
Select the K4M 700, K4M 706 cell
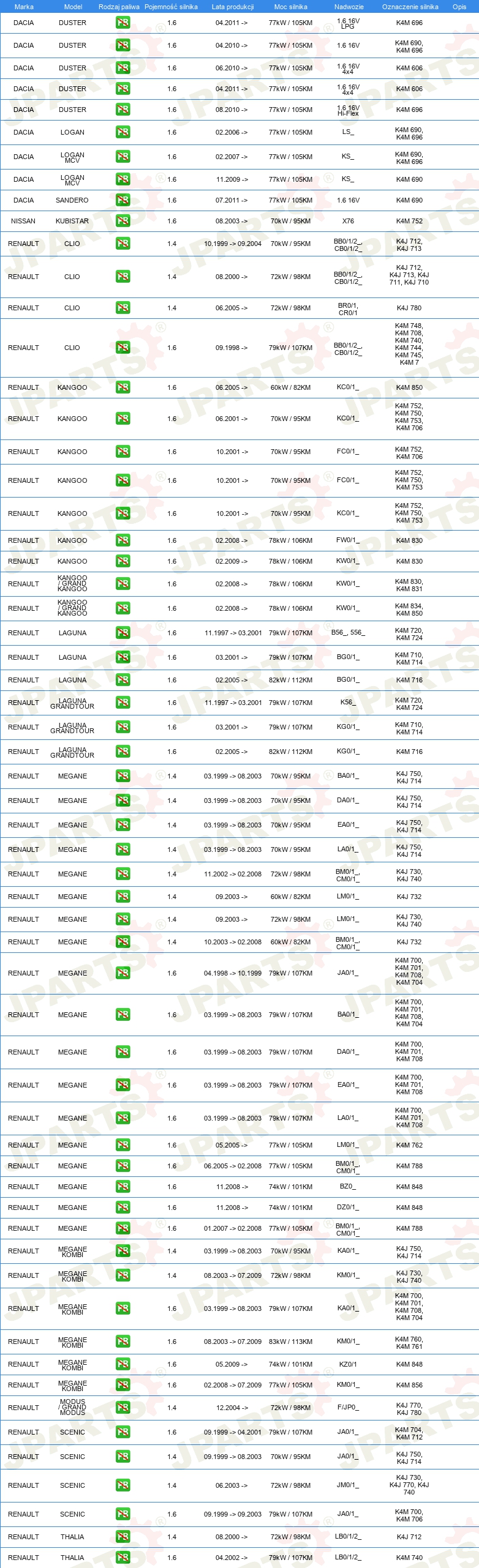pyautogui.click(x=409, y=1514)
